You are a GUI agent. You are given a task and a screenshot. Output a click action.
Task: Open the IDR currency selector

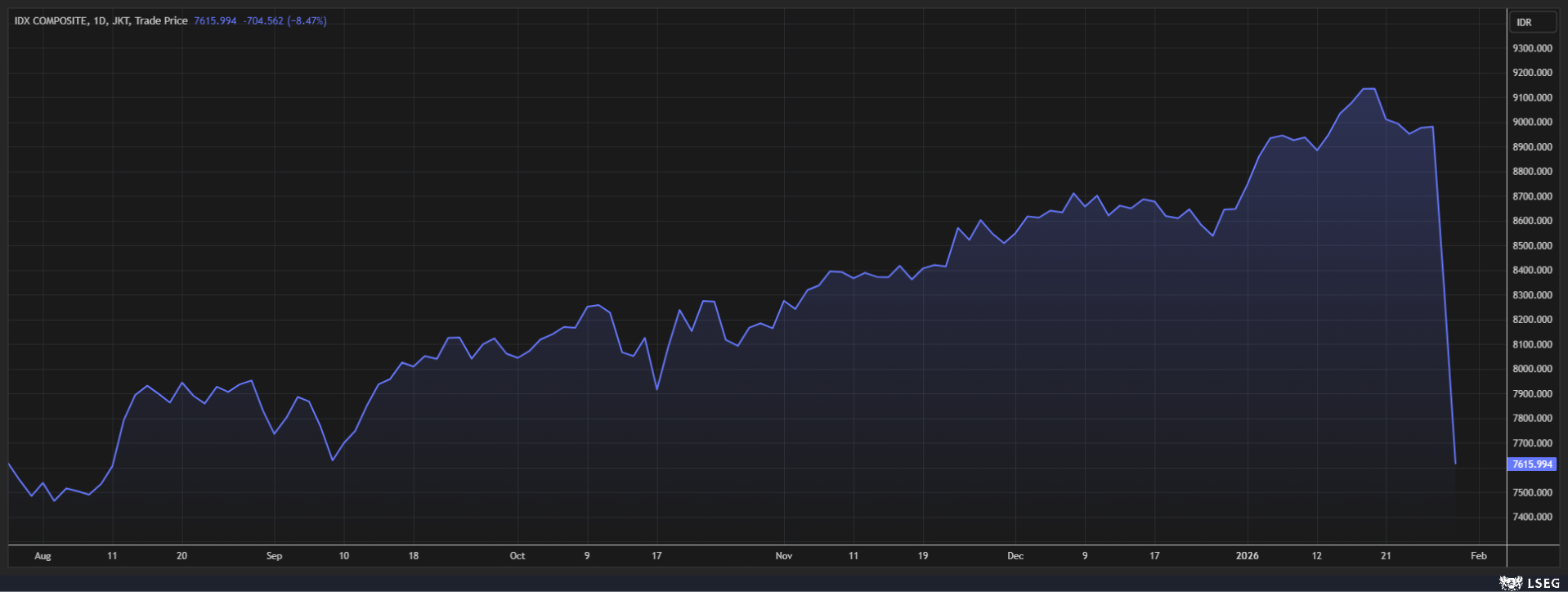pos(1531,22)
